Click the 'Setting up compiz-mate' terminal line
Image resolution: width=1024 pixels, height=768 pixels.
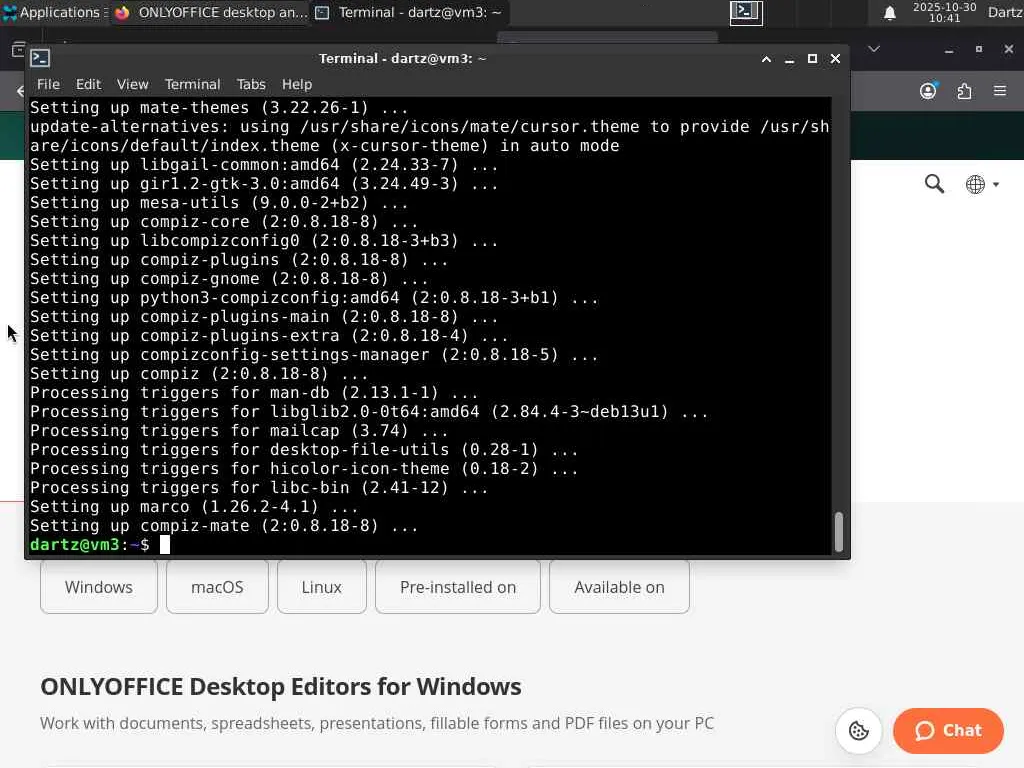pyautogui.click(x=224, y=526)
